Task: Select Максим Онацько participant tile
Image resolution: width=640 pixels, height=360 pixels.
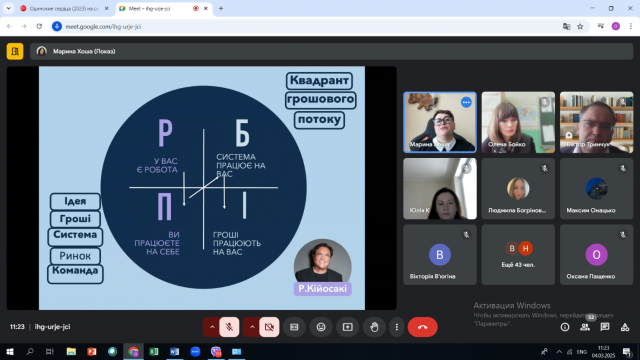Action: click(596, 189)
